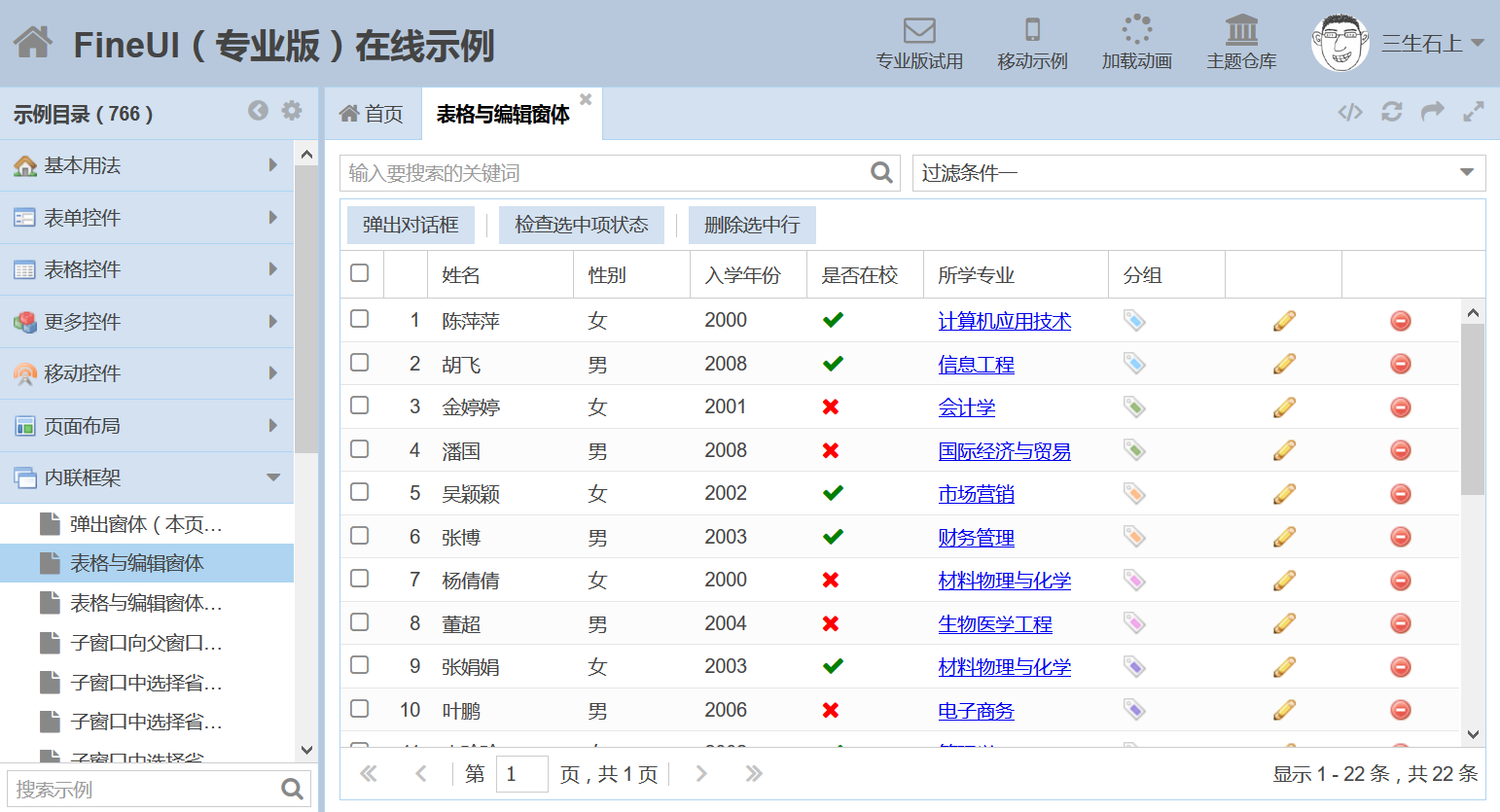Image resolution: width=1500 pixels, height=812 pixels.
Task: Select the checkbox for row 6 张博
Action: coord(360,536)
